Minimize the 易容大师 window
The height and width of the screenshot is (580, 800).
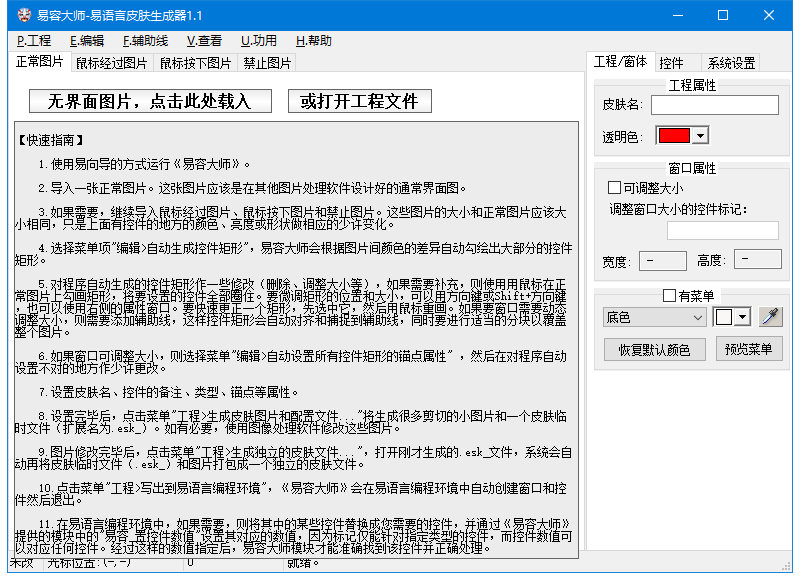678,15
